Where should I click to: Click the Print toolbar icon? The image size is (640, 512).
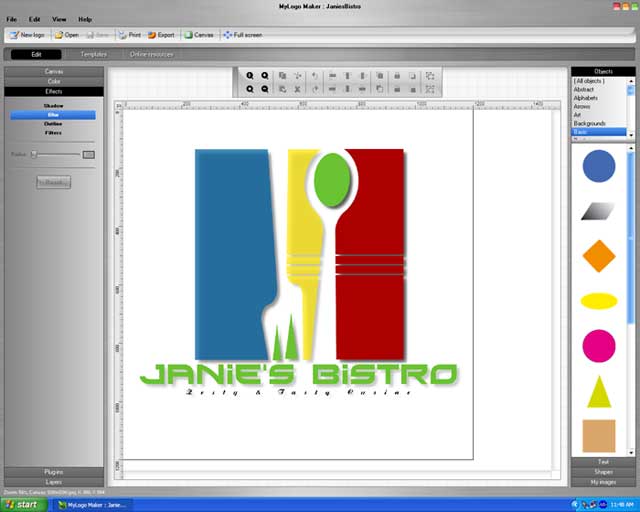(x=129, y=34)
